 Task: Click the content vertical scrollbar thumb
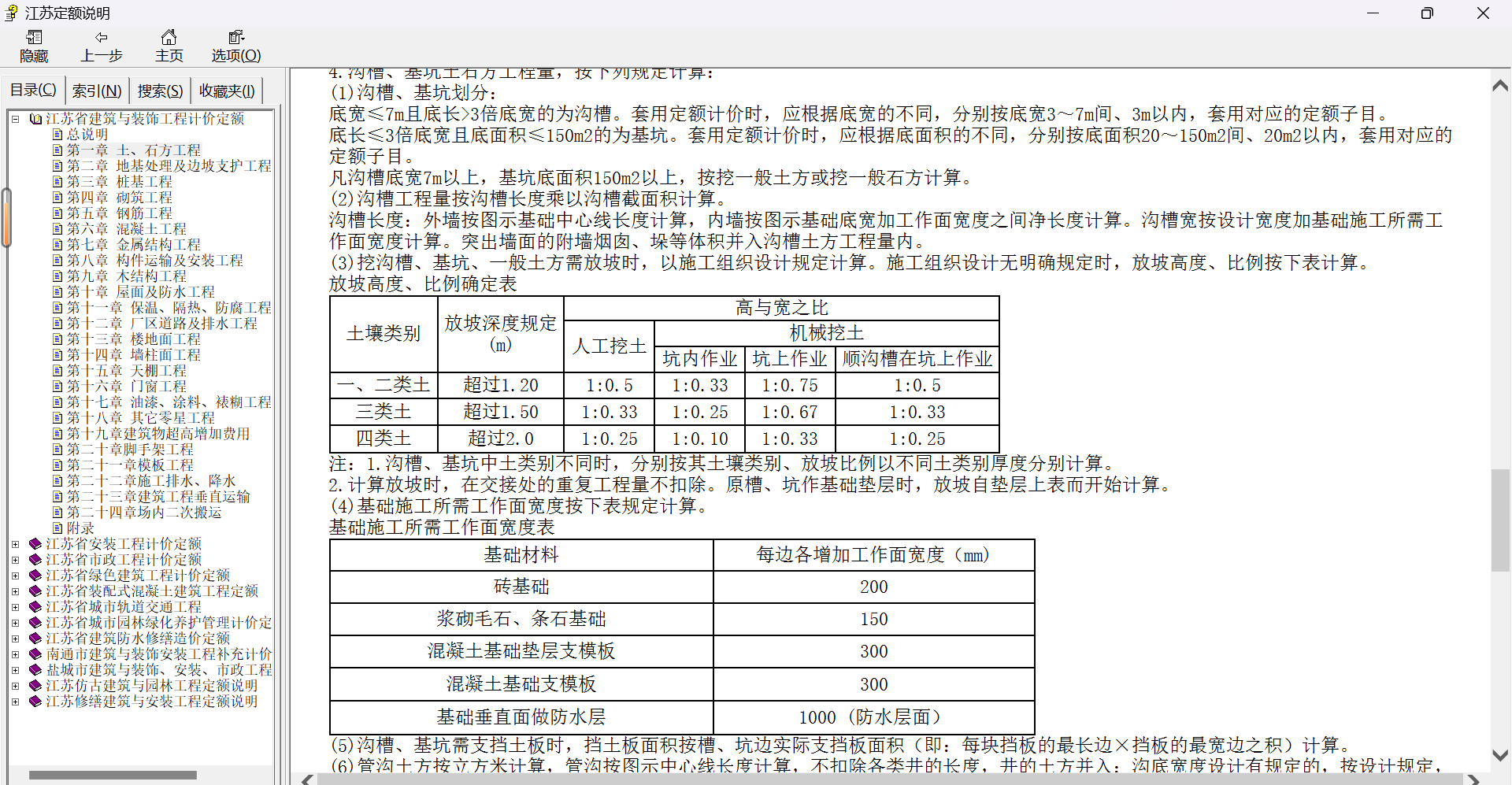pyautogui.click(x=1500, y=520)
